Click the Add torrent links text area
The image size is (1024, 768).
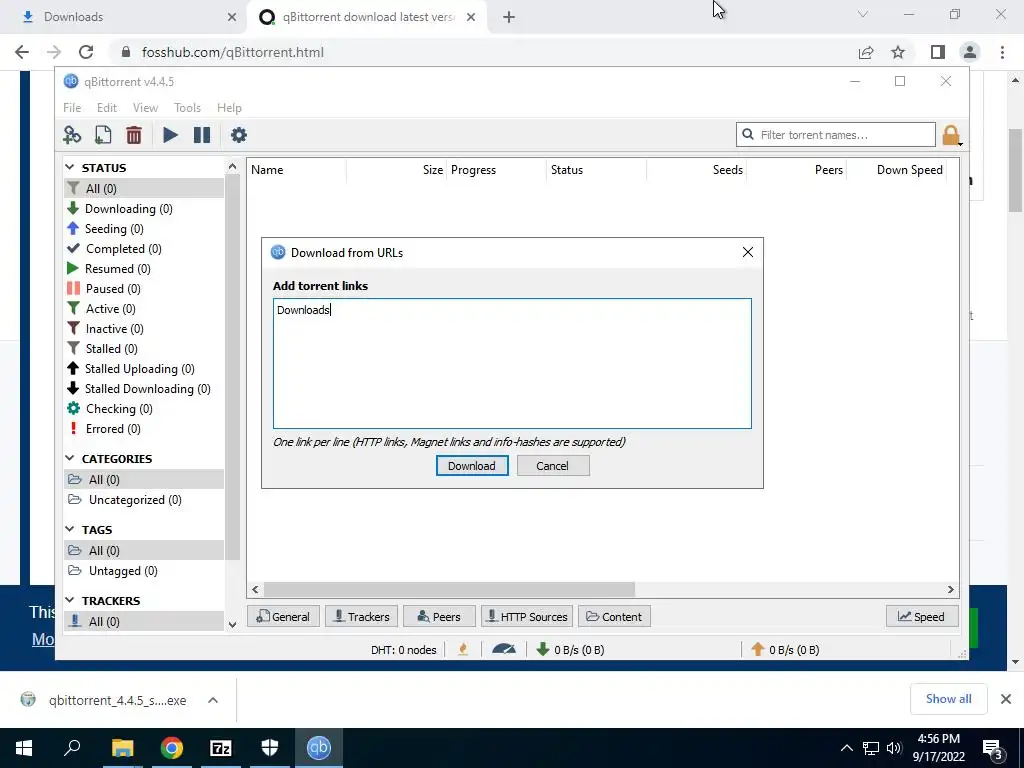(x=512, y=363)
